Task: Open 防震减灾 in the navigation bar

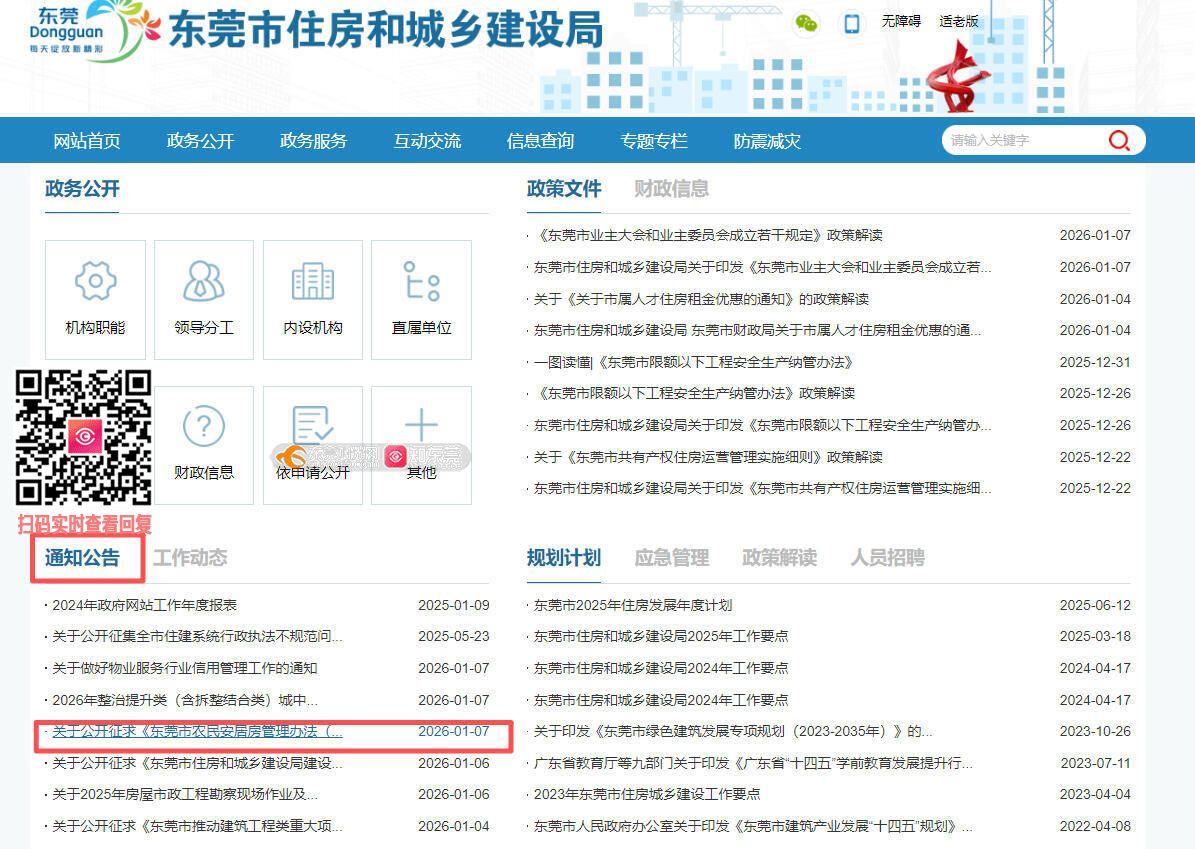Action: tap(767, 141)
